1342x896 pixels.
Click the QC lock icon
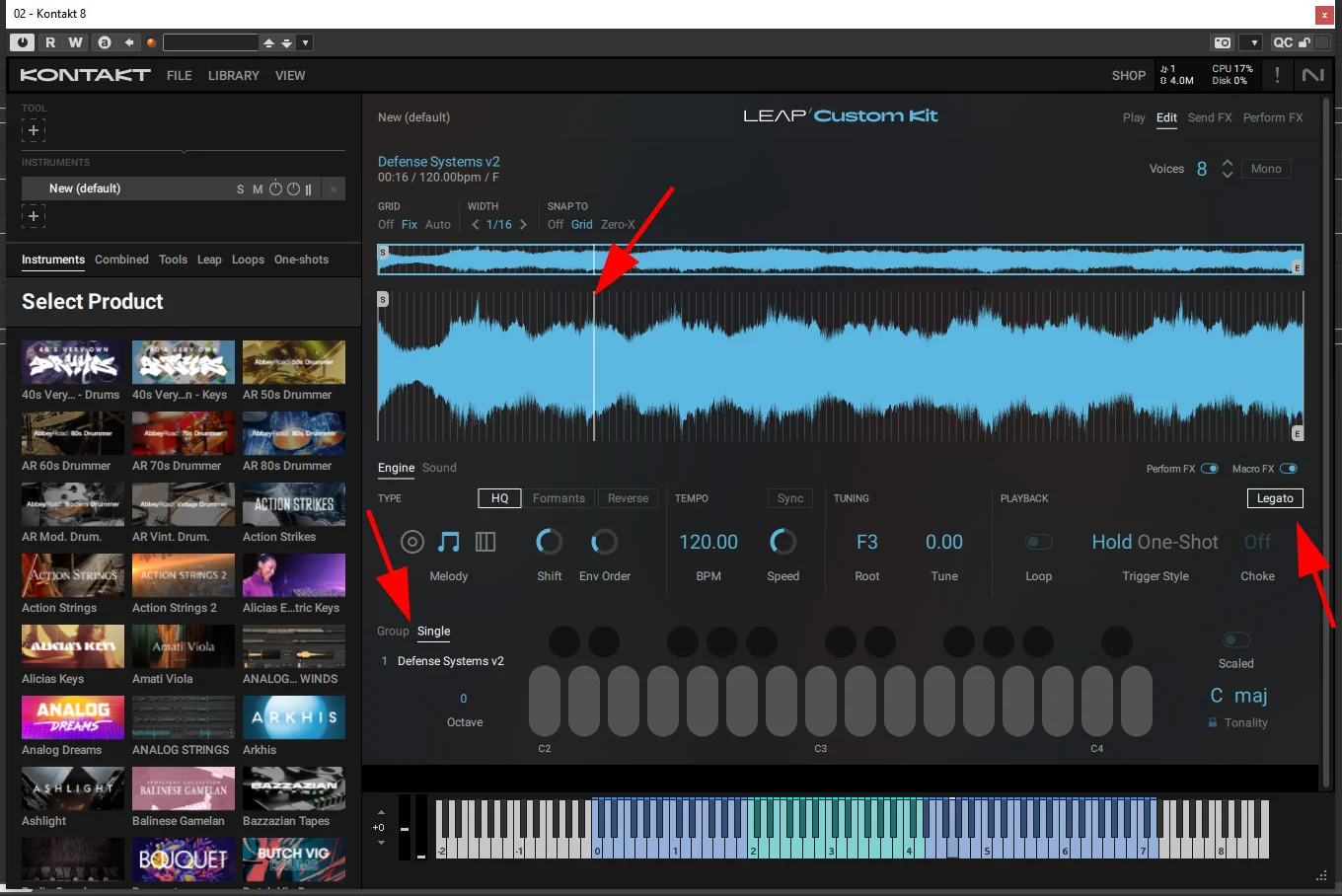coord(1305,42)
